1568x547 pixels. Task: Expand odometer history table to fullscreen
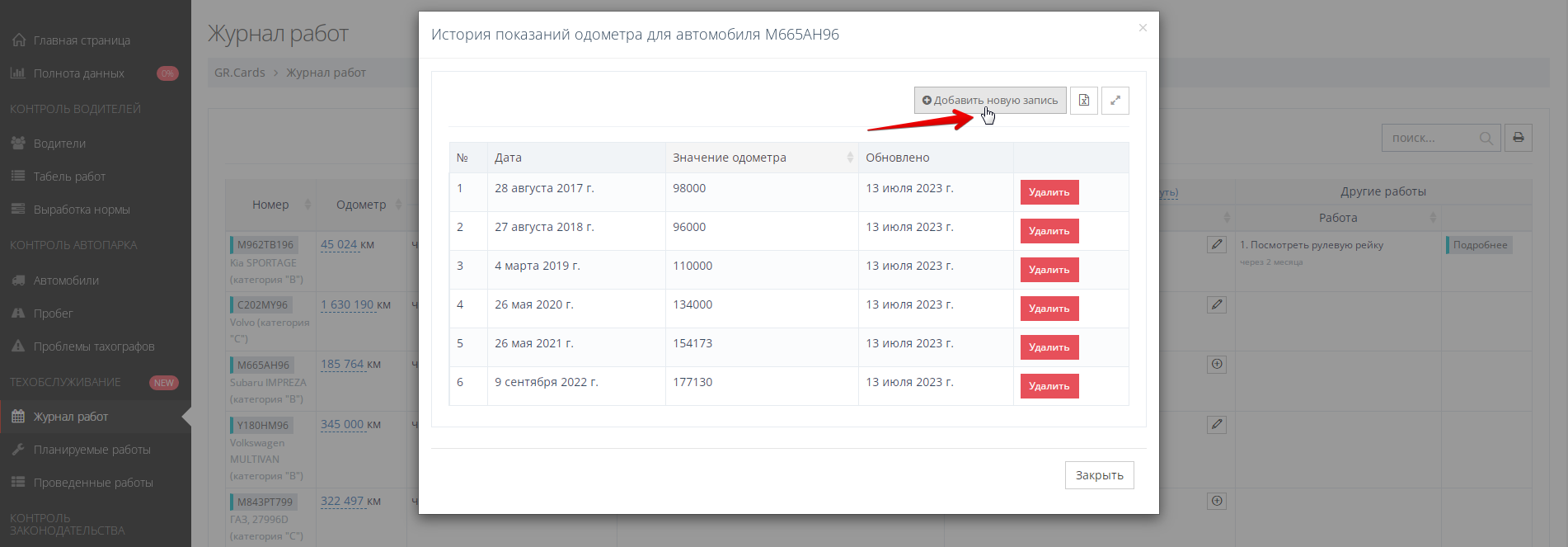tap(1115, 101)
